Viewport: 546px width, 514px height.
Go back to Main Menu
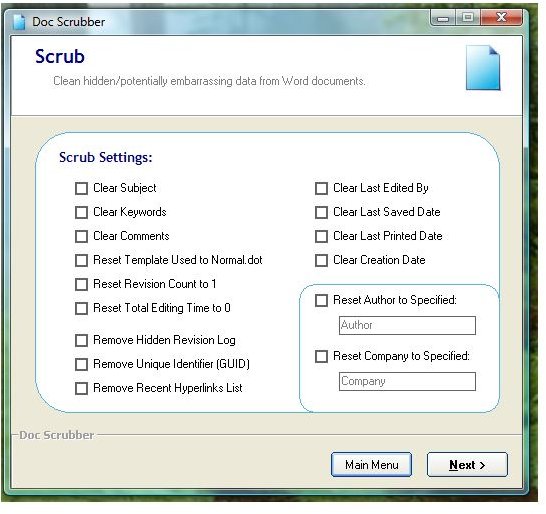click(372, 465)
